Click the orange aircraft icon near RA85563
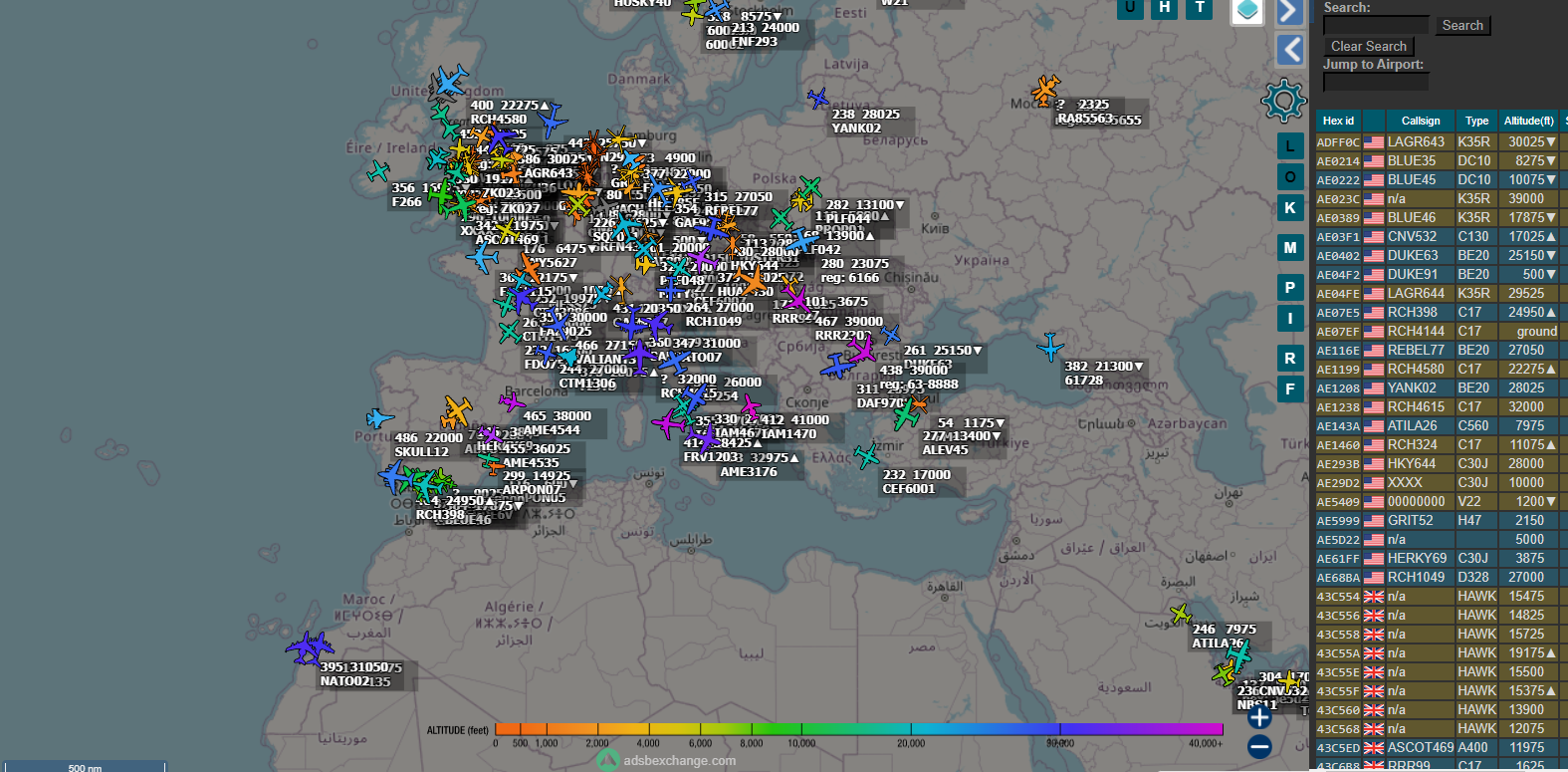The height and width of the screenshot is (772, 1568). click(1045, 90)
